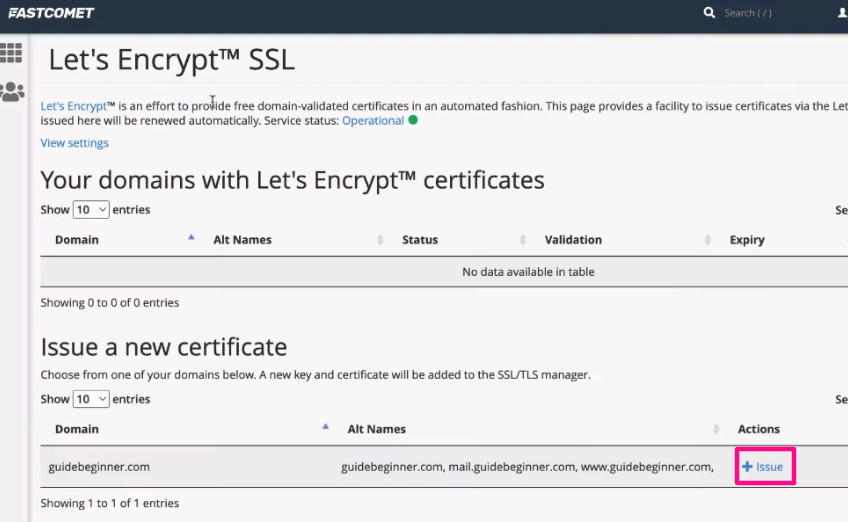Click 'Showing 1 to 1 of 1 entries' text
The height and width of the screenshot is (522, 848).
tap(110, 503)
